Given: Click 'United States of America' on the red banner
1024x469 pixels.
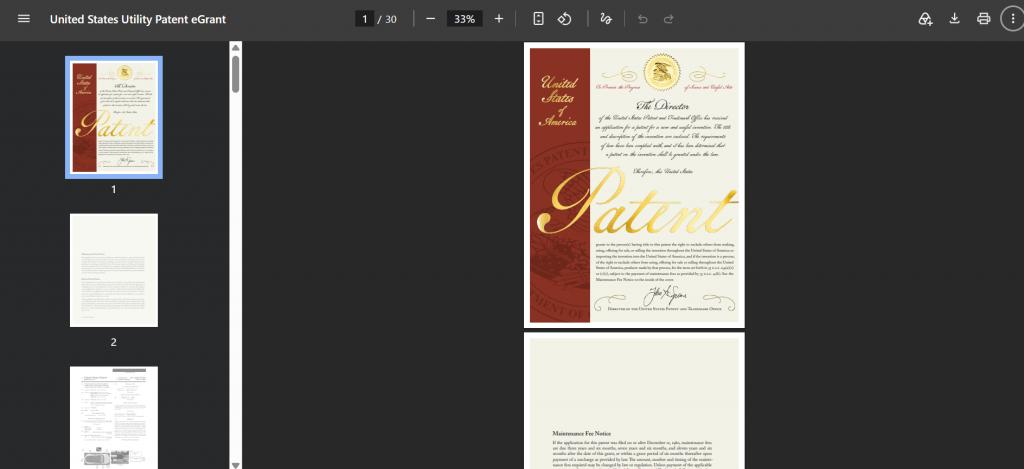Looking at the screenshot, I should (560, 102).
